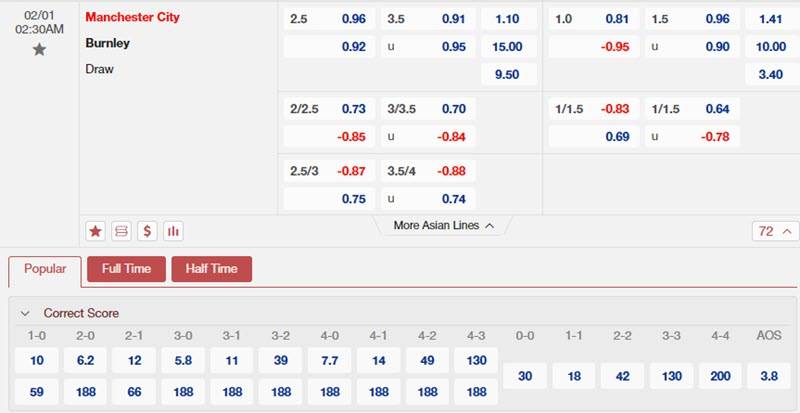Screen dimensions: 800x413
Task: Click the gray favorite star under match time
Action: point(39,49)
